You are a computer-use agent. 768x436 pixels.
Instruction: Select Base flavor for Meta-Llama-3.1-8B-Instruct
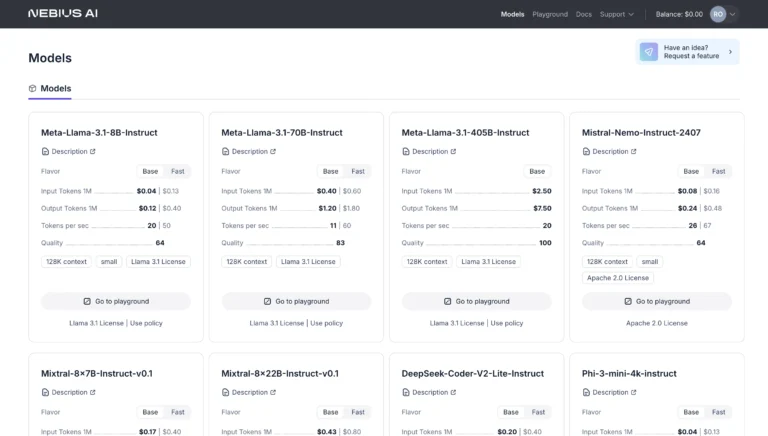150,171
